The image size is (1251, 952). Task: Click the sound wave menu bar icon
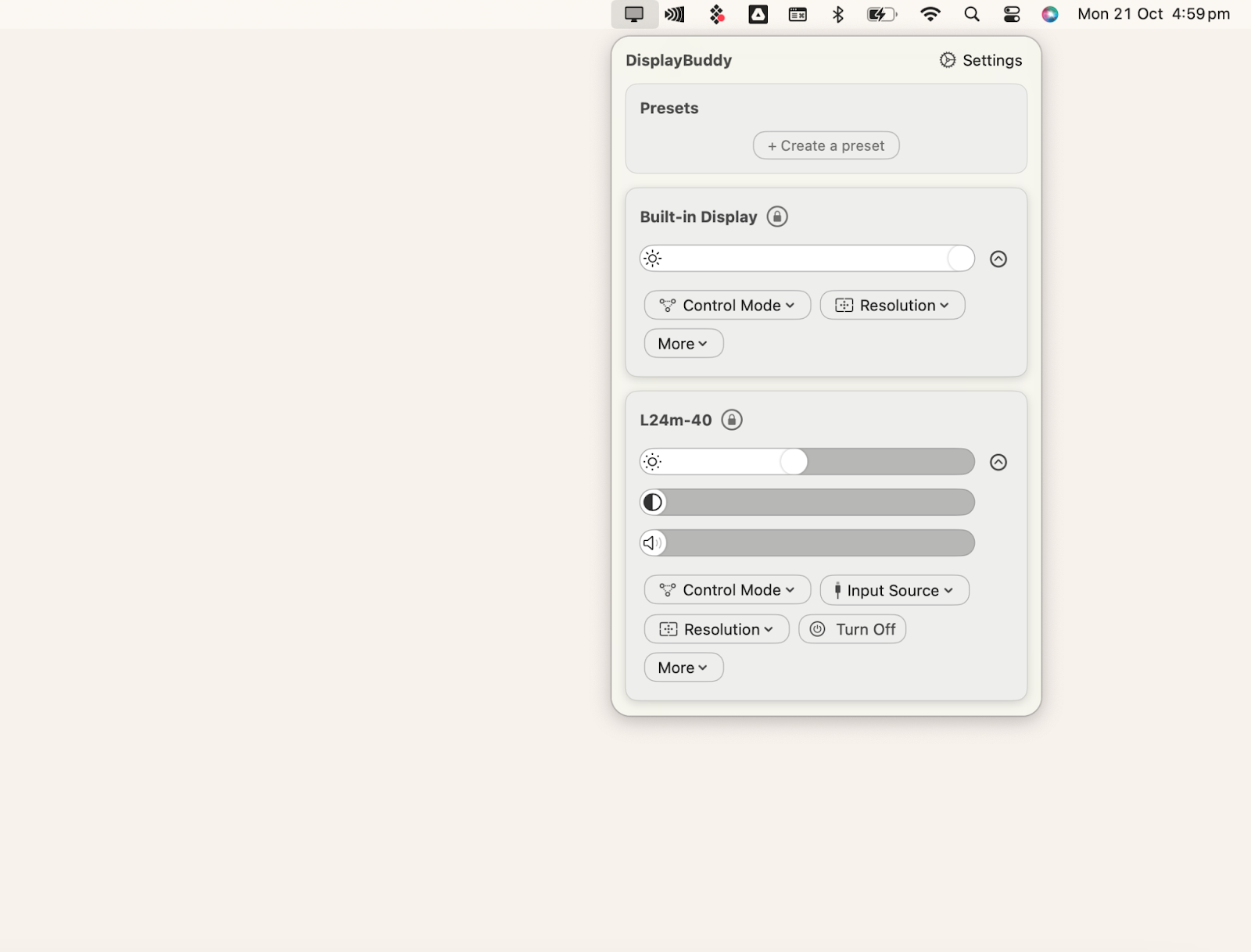675,14
